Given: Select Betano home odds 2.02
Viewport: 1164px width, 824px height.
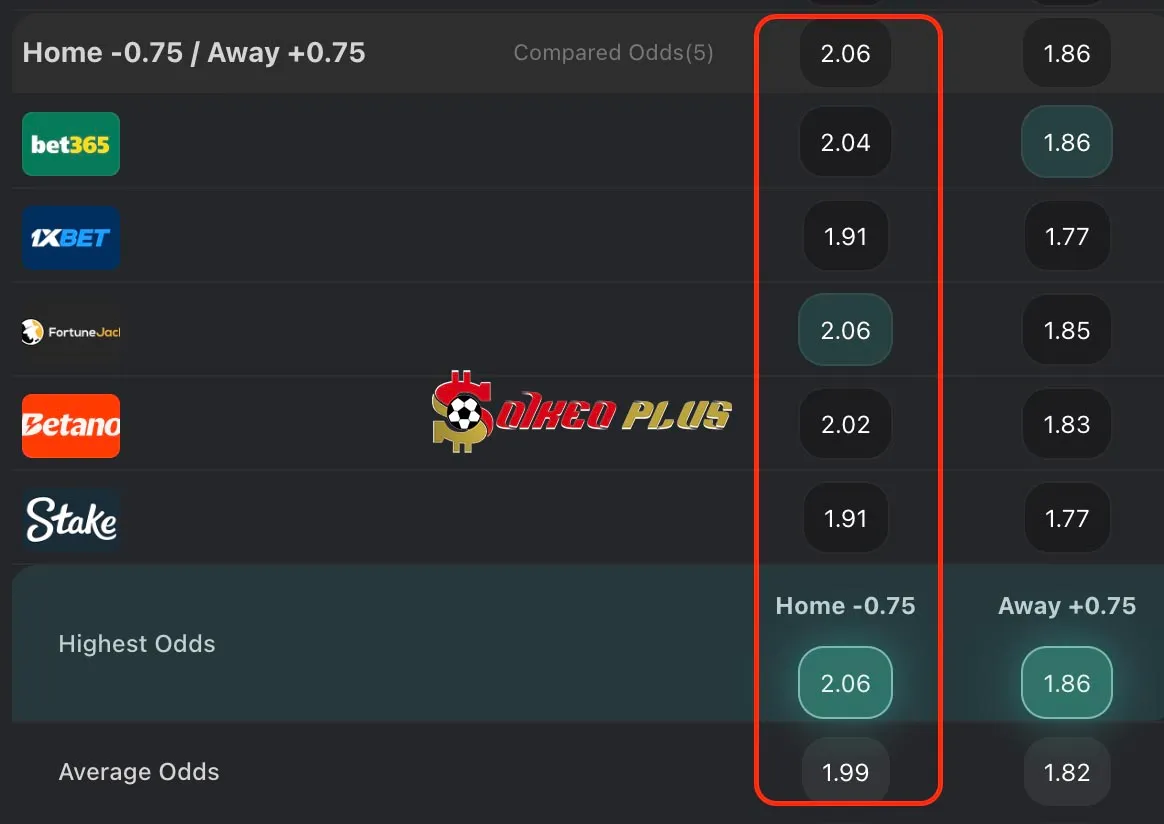Looking at the screenshot, I should click(846, 424).
